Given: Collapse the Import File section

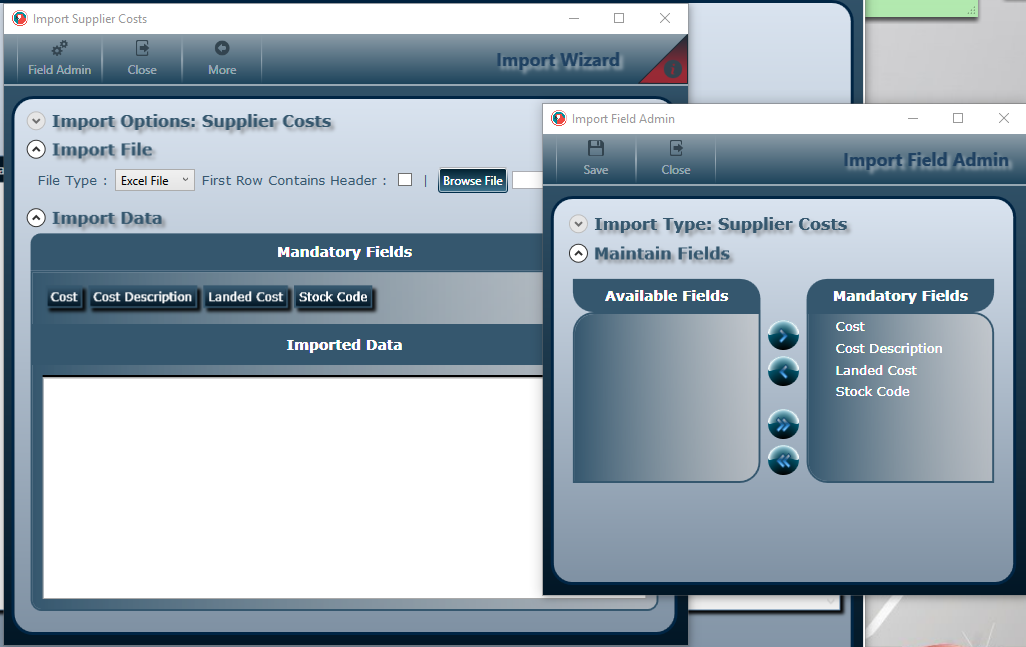Looking at the screenshot, I should pos(36,150).
